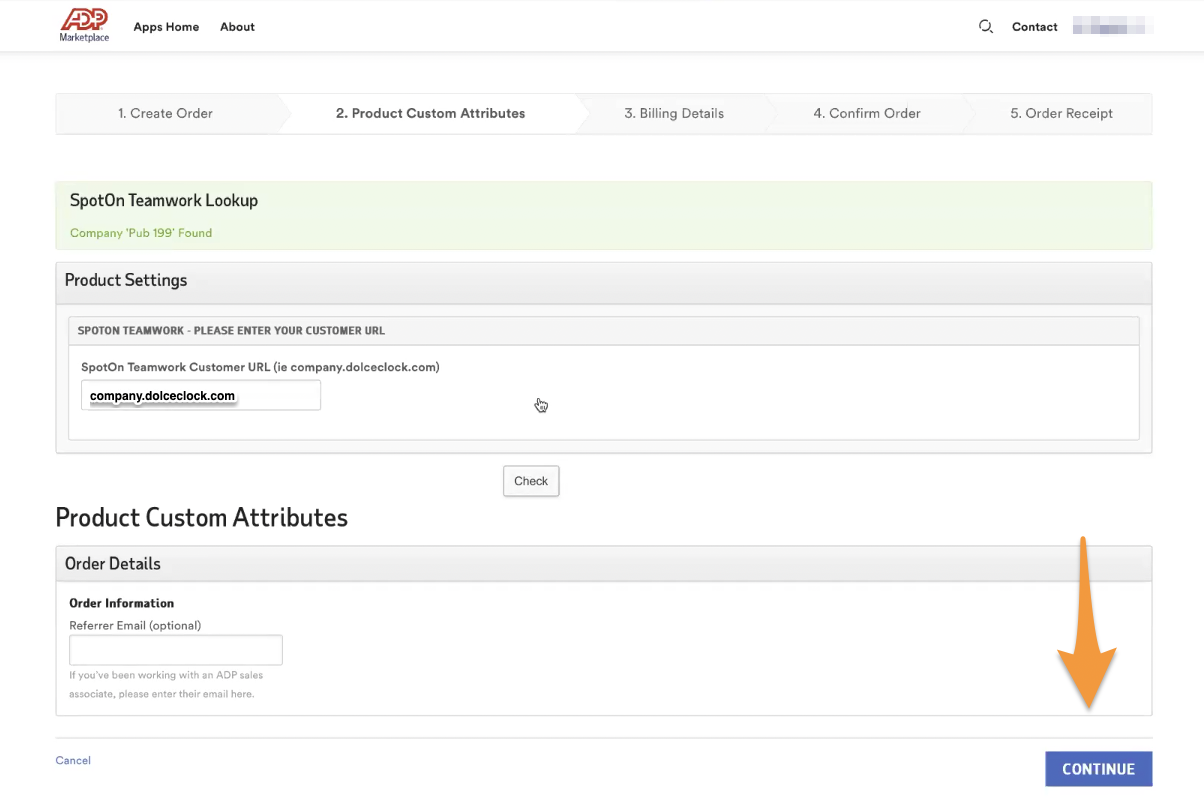Click the Cancel link
The image size is (1204, 800).
[x=73, y=760]
